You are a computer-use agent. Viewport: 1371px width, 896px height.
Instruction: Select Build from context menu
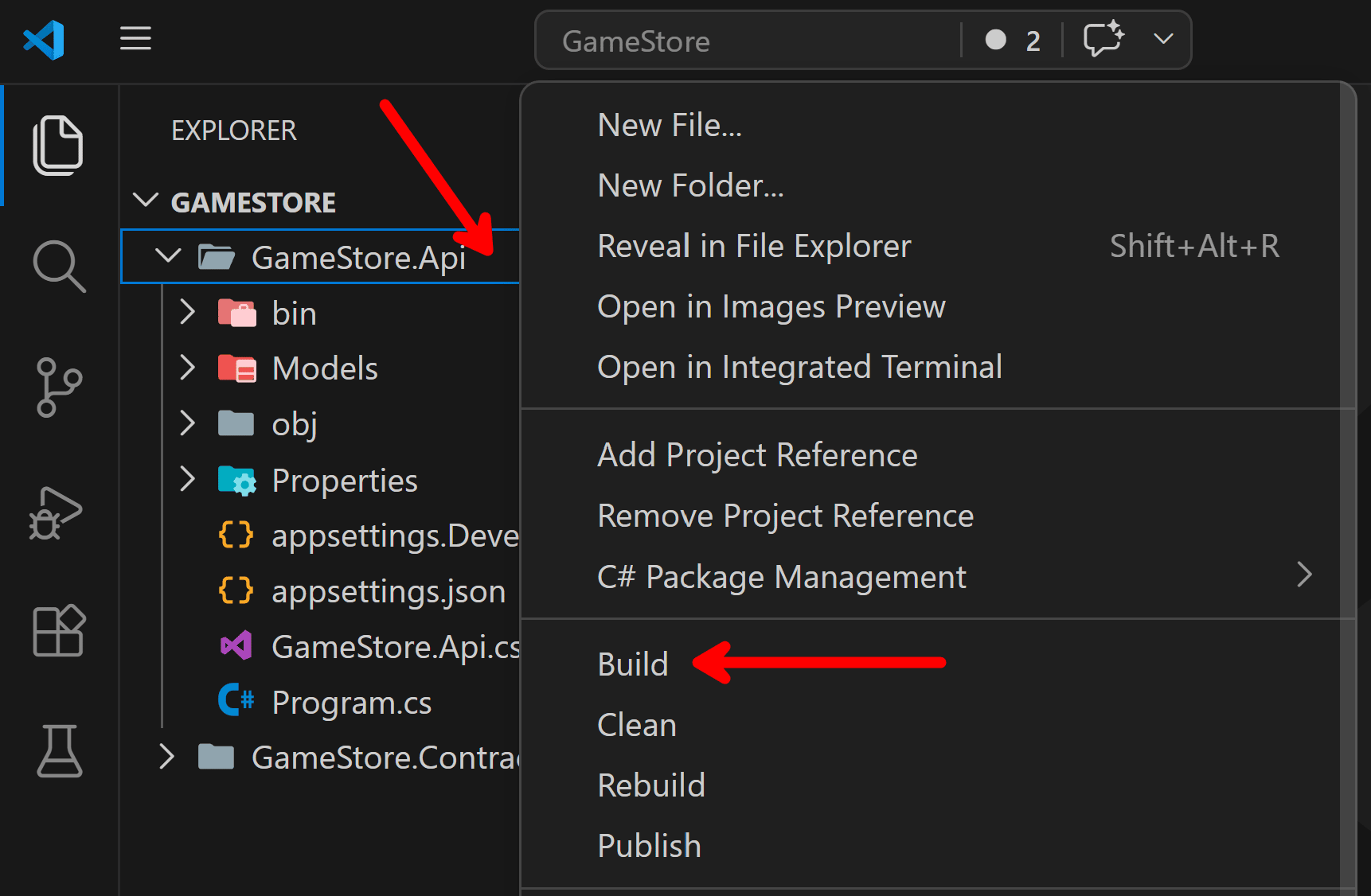coord(633,664)
